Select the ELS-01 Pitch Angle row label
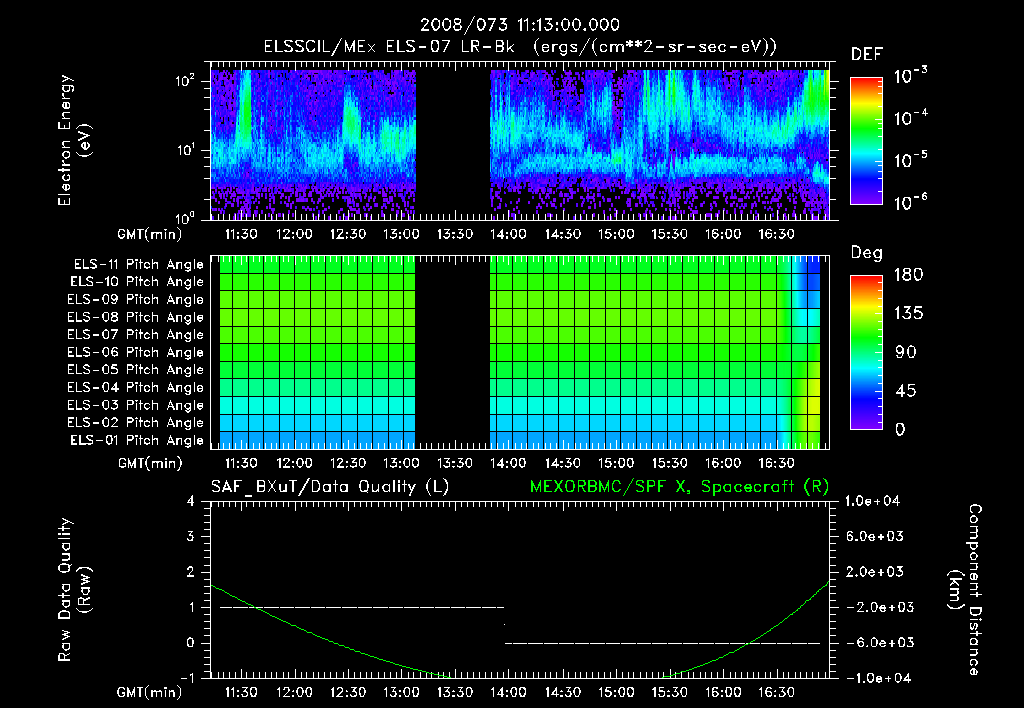 click(137, 440)
